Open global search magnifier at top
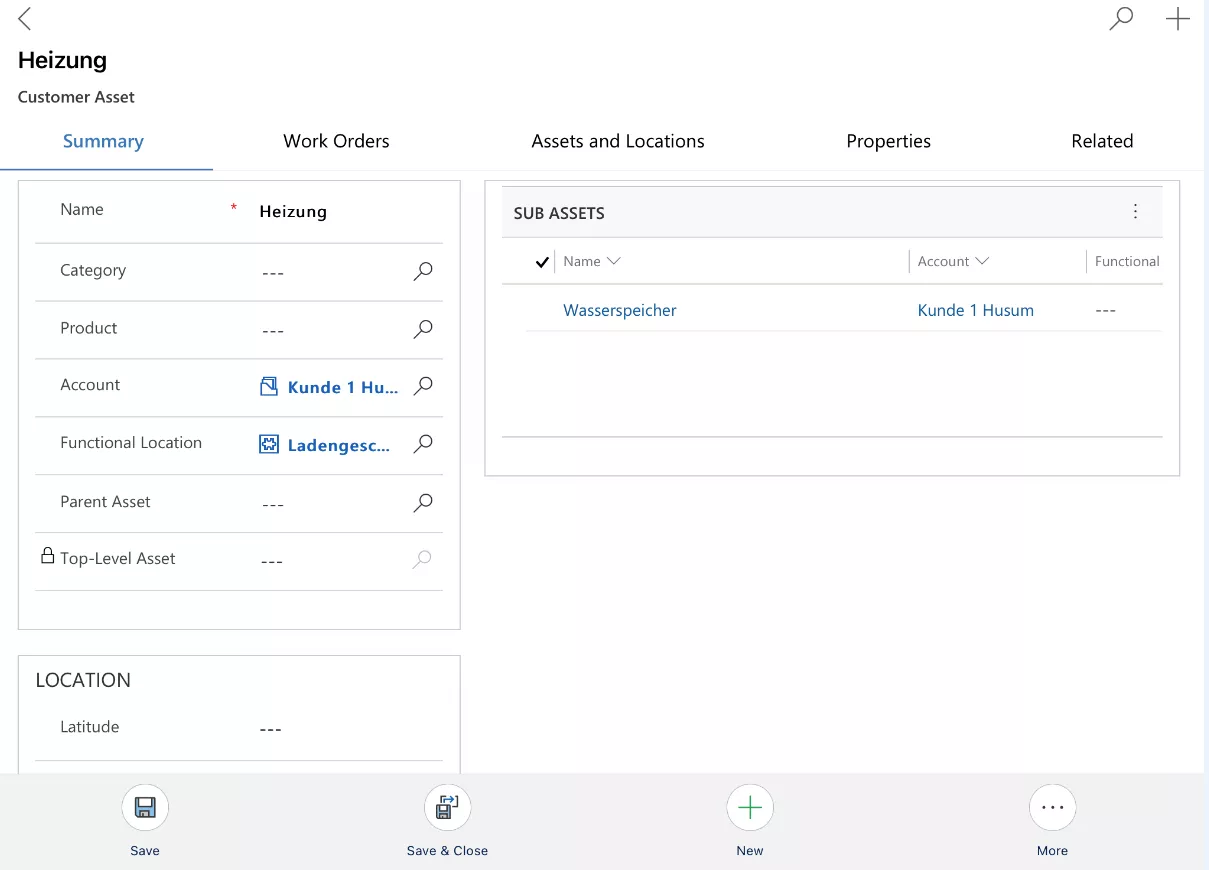 pos(1121,18)
